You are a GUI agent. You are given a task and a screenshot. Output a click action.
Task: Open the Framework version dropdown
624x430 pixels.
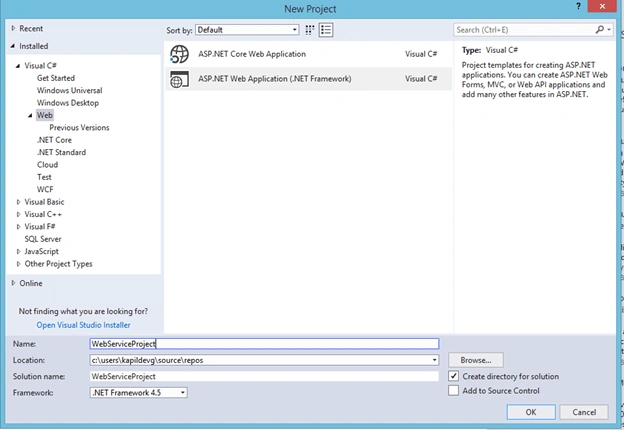(138, 393)
